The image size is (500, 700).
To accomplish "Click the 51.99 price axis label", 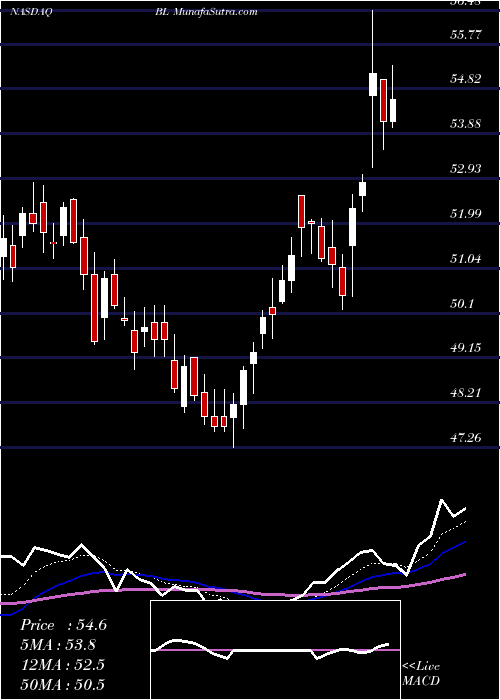I will [x=466, y=213].
